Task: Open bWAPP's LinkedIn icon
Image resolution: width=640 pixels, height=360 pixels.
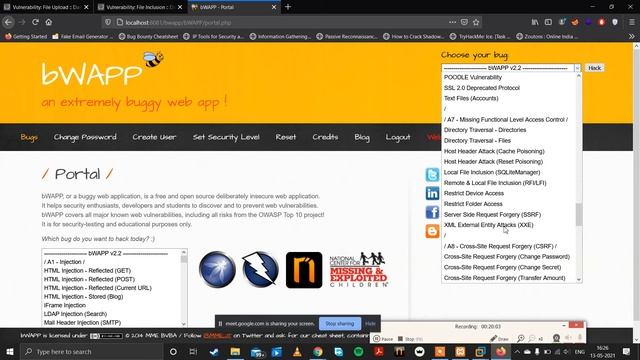Action: pos(432,193)
